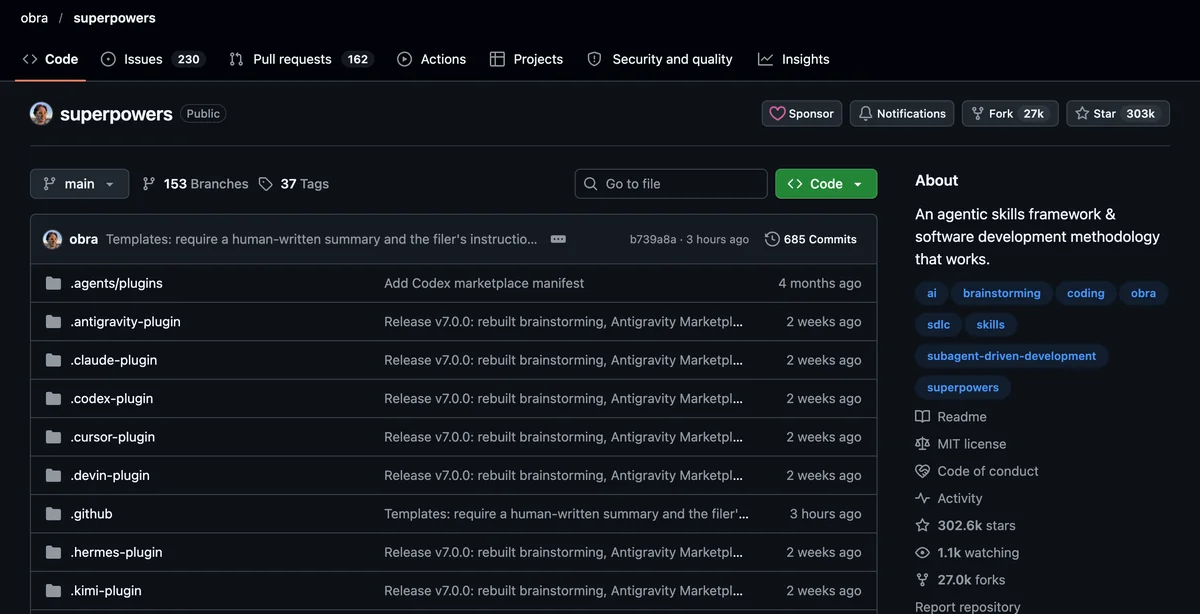This screenshot has width=1200, height=614.
Task: Open the green Code dropdown button
Action: [826, 184]
